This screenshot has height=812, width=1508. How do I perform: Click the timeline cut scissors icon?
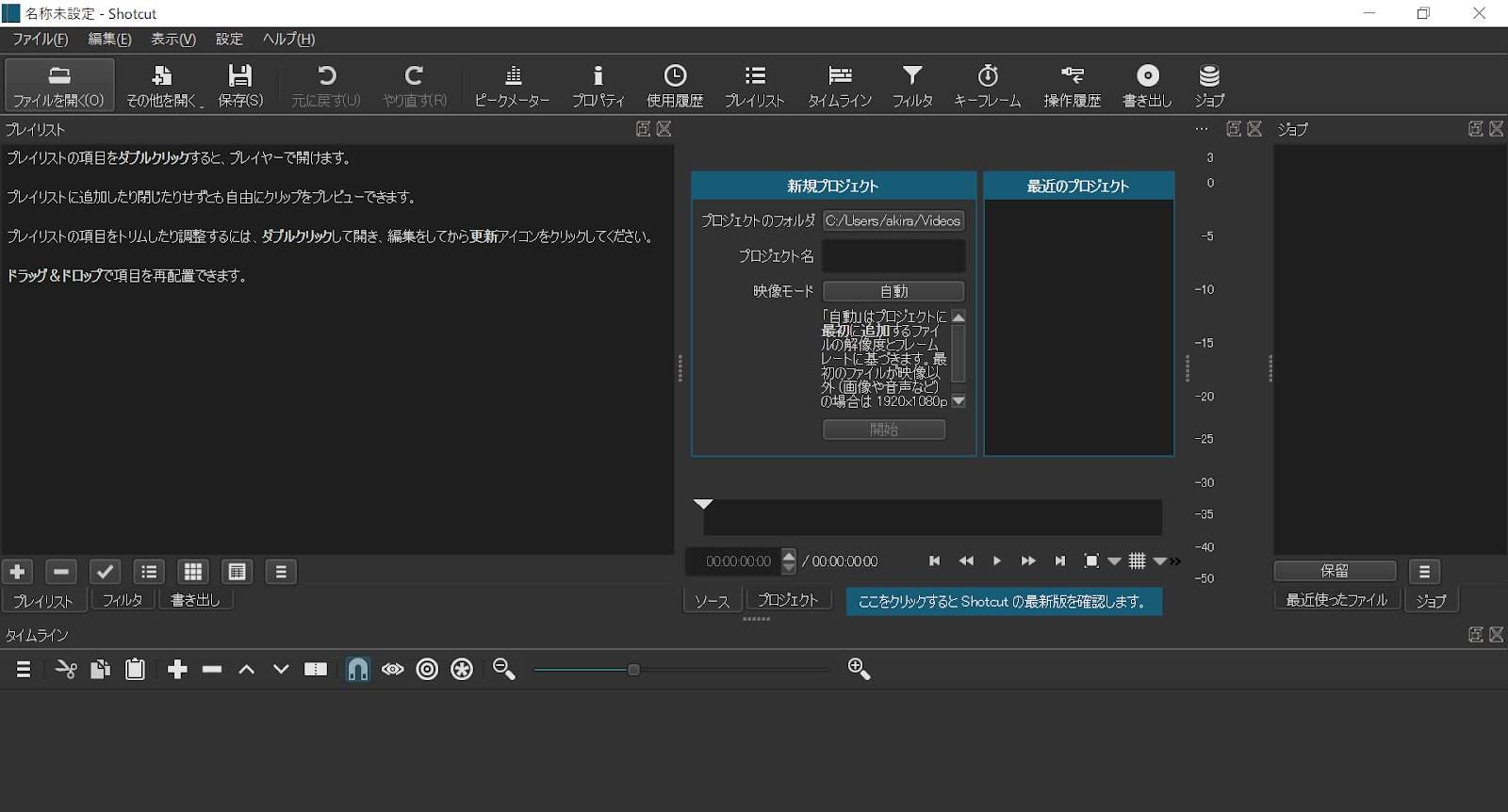click(x=66, y=670)
